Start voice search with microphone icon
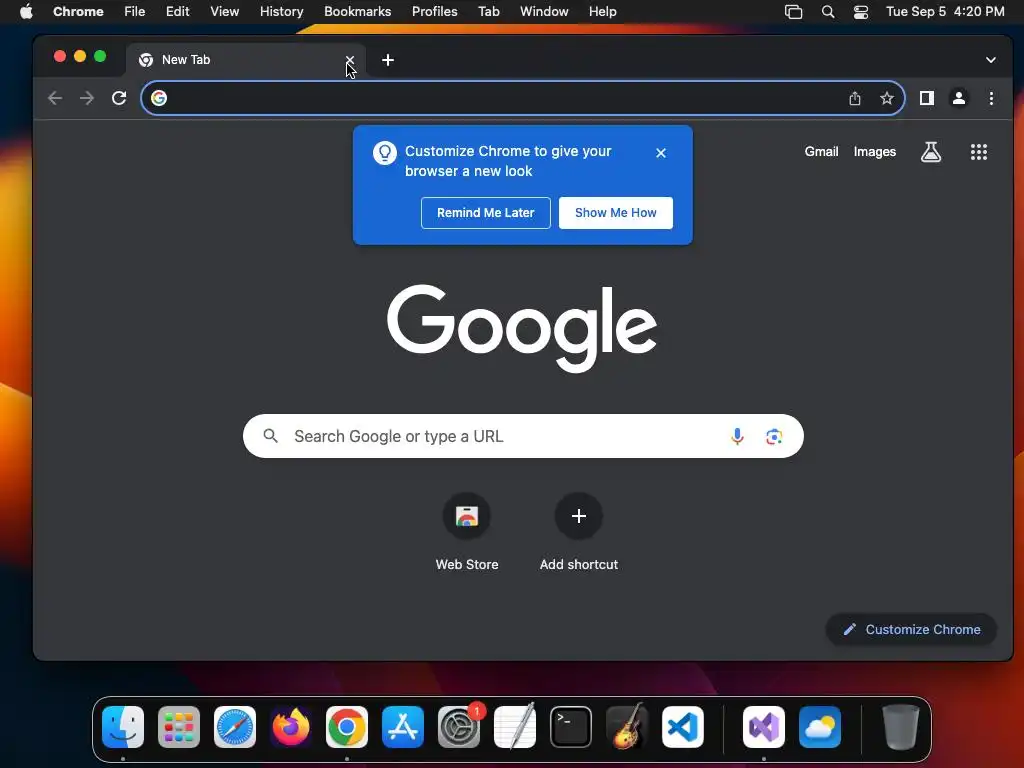1024x768 pixels. pos(737,436)
